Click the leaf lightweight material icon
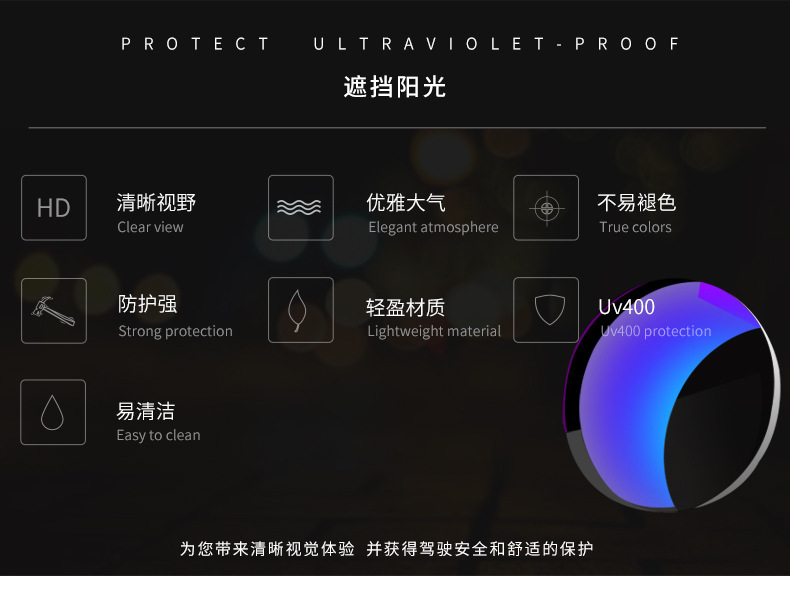Screen dimensions: 790x594 click(301, 310)
